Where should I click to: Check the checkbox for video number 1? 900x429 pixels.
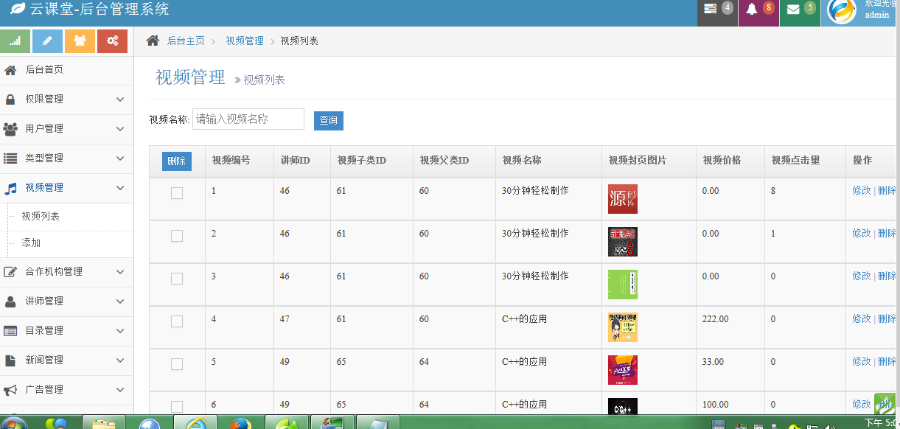click(x=177, y=194)
